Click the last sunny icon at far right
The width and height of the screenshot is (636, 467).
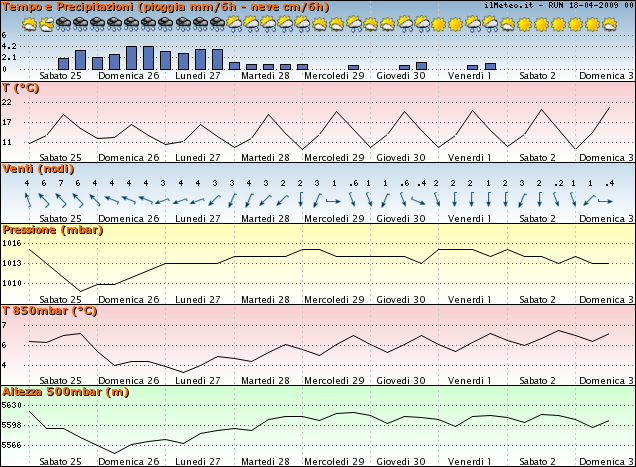coord(612,22)
